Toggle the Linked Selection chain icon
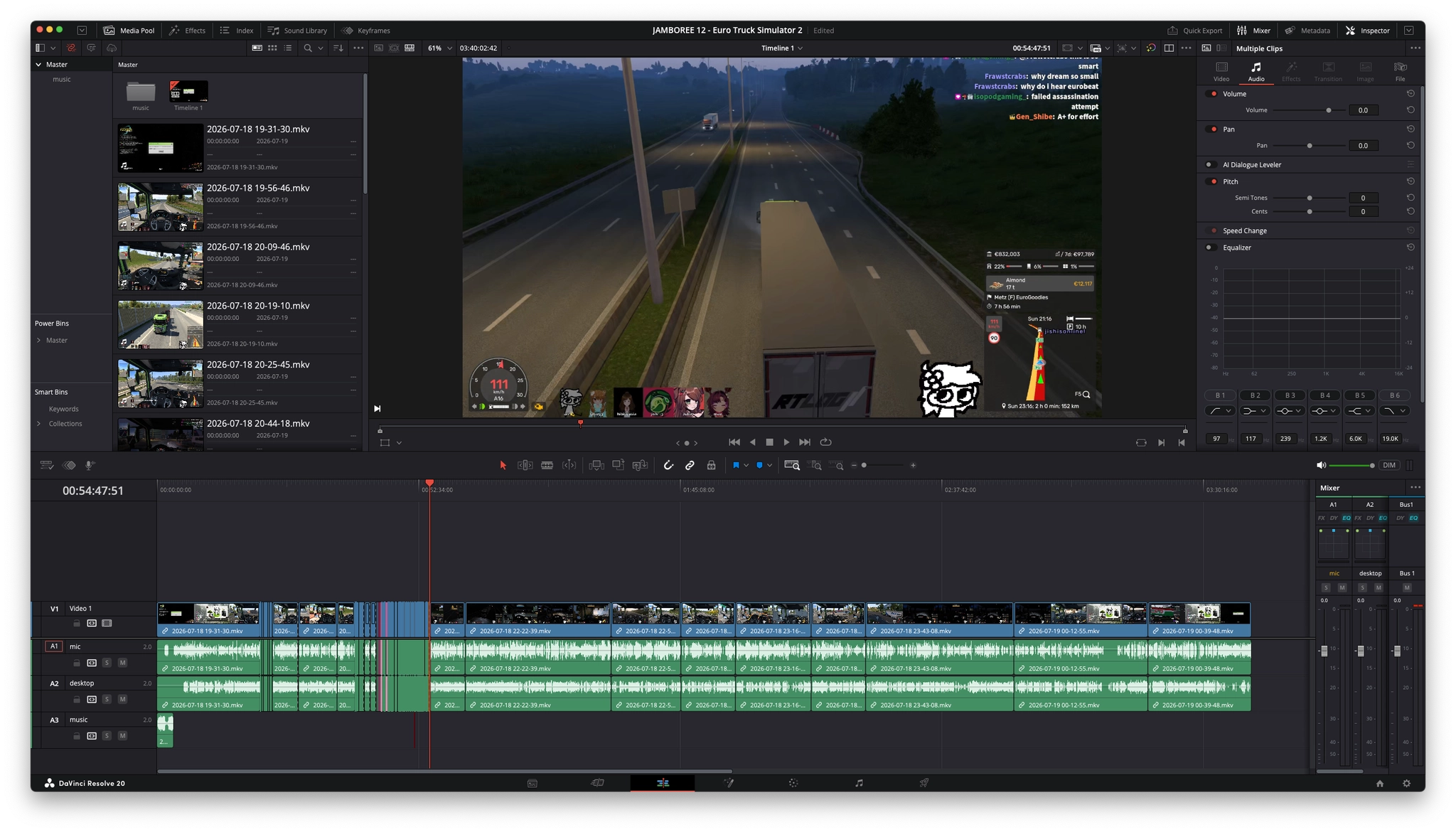This screenshot has height=832, width=1456. 690,465
